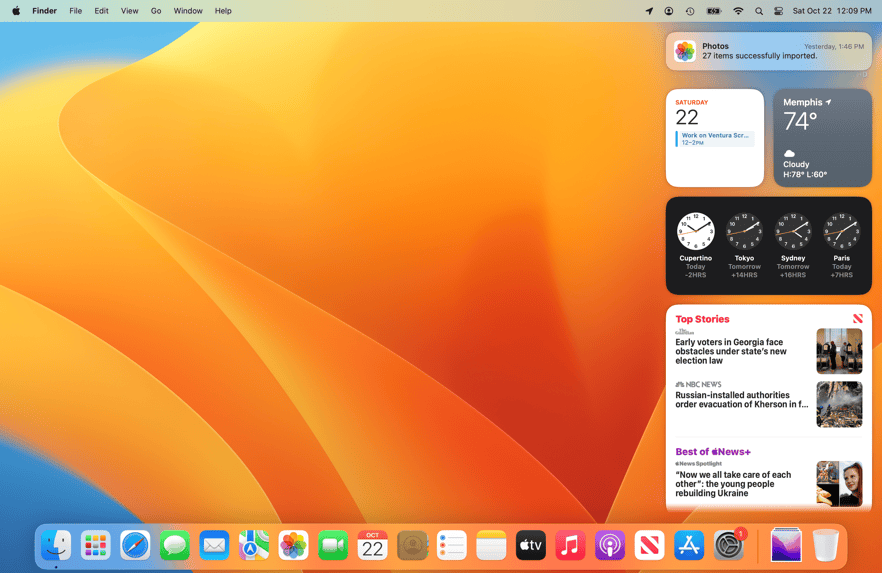Click the user account icon in menu bar

point(669,11)
